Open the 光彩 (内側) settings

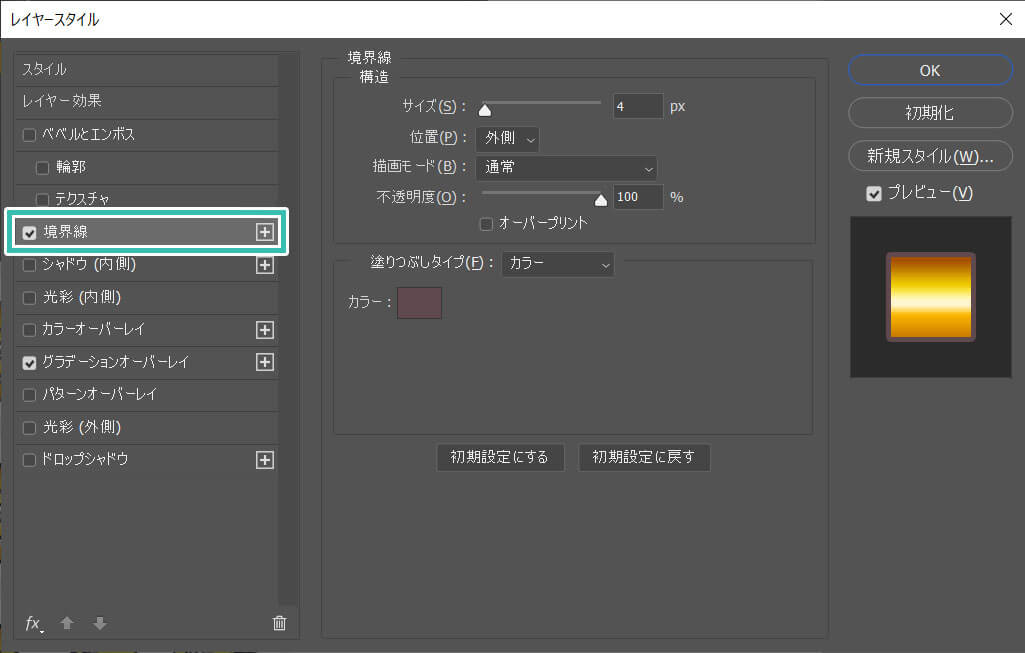coord(82,297)
